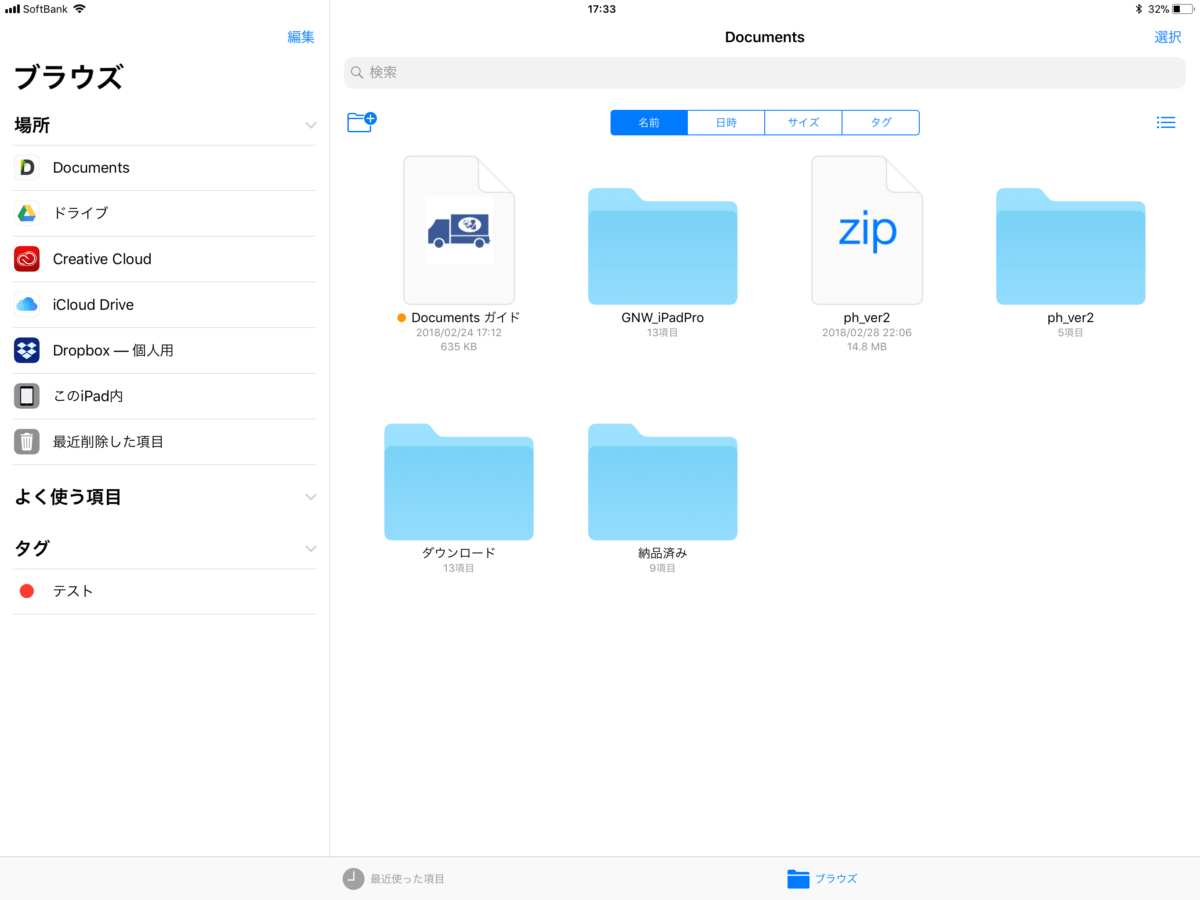Tap the Dropbox icon in sidebar

pyautogui.click(x=27, y=350)
